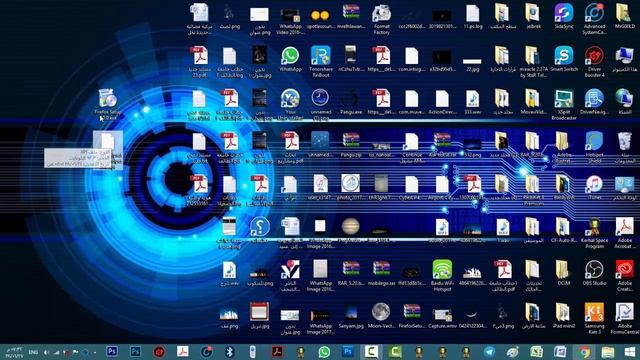Launch SideSync from the desktop

[564, 17]
